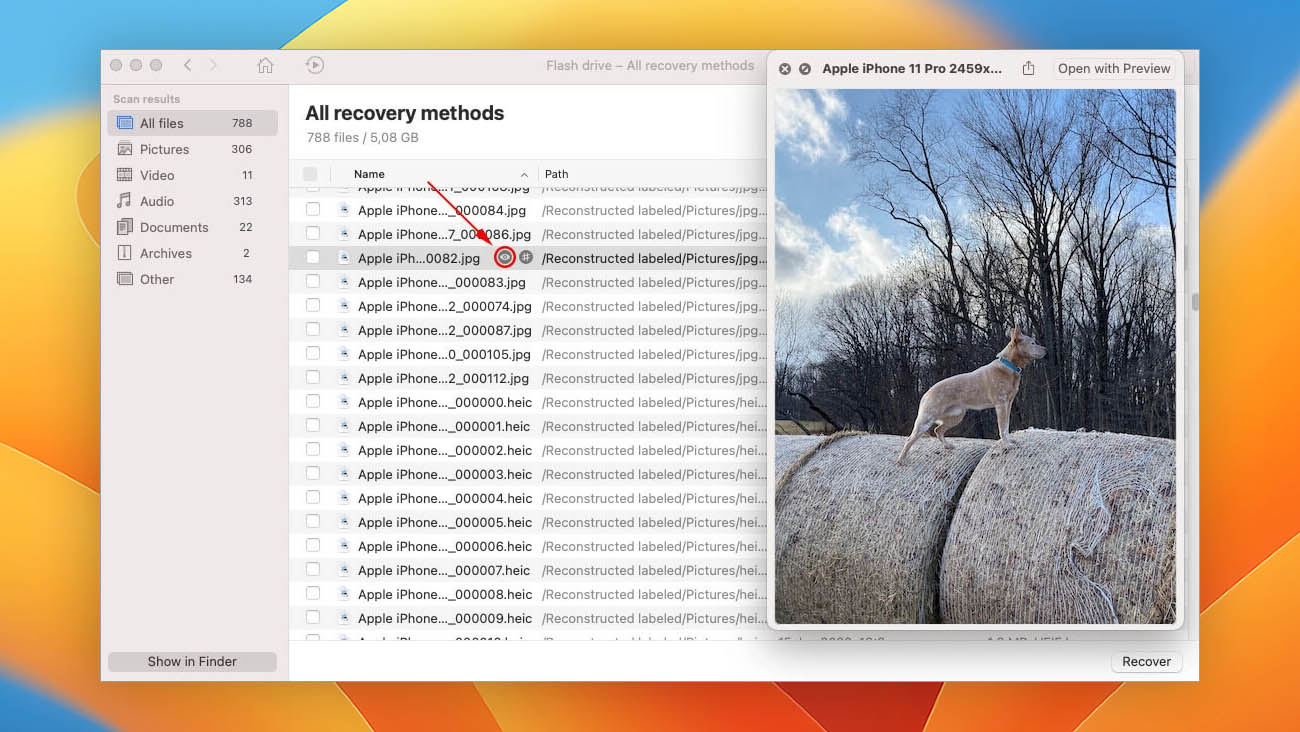The image size is (1300, 732).
Task: Check the box for 7_000086.jpg
Action: coord(313,233)
